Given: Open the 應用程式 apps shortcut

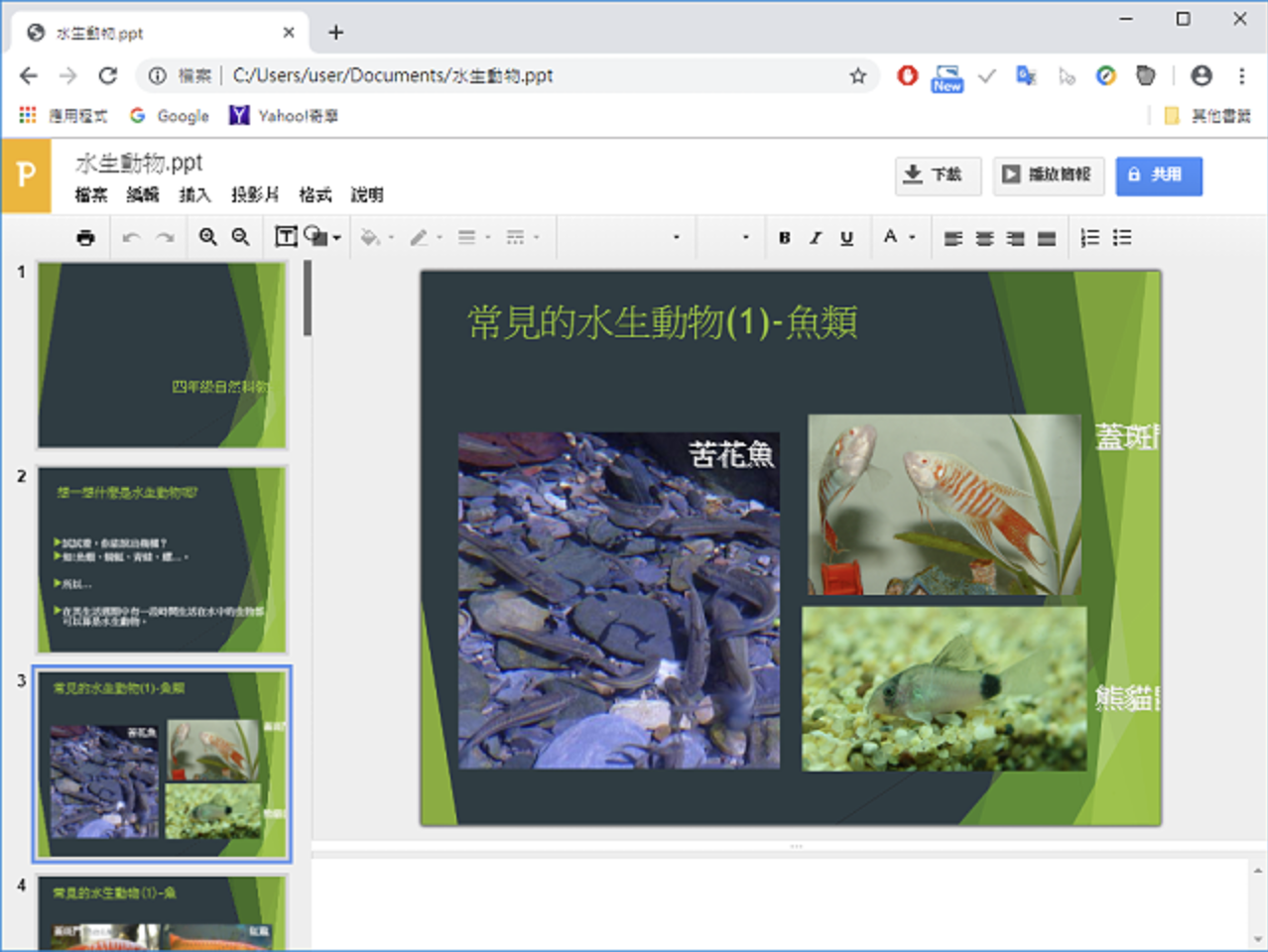Looking at the screenshot, I should tap(64, 116).
